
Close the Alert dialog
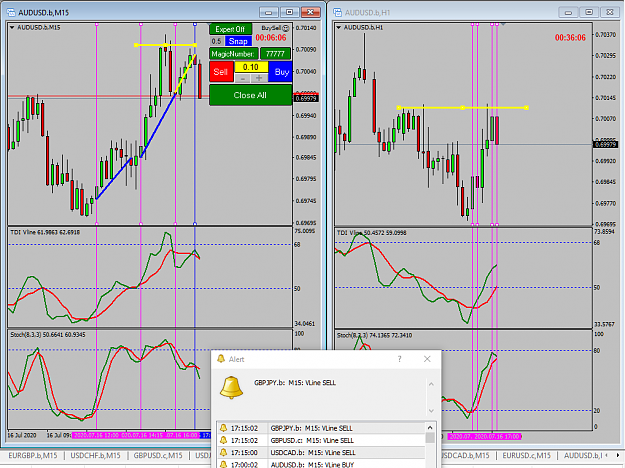[x=427, y=359]
